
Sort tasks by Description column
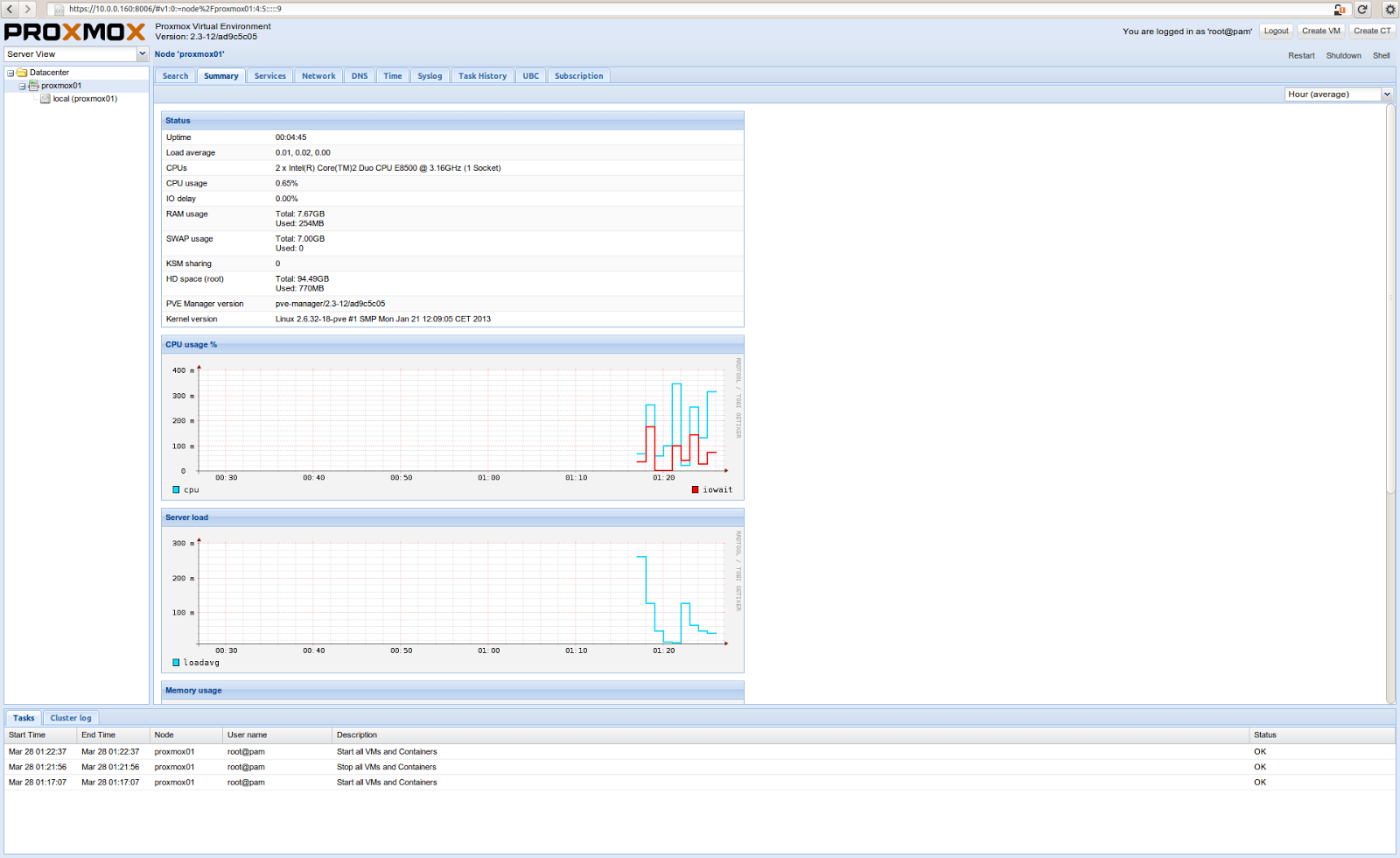pos(791,735)
